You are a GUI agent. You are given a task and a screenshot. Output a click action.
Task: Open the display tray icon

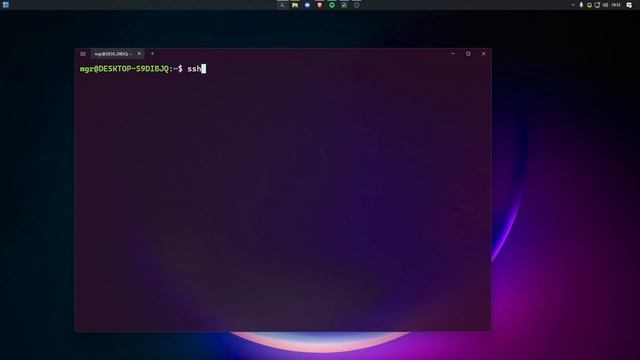597,5
